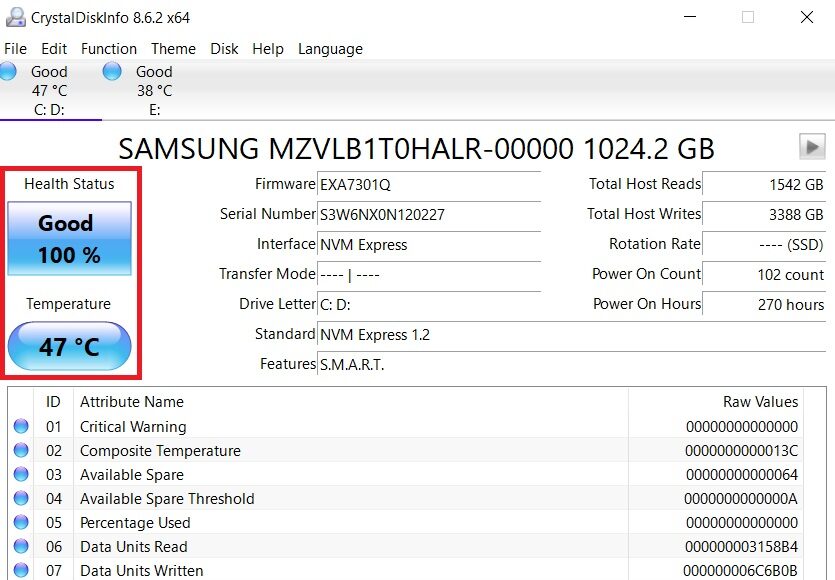Select the Percentage Used attribute name
The image size is (835, 580).
(x=135, y=522)
